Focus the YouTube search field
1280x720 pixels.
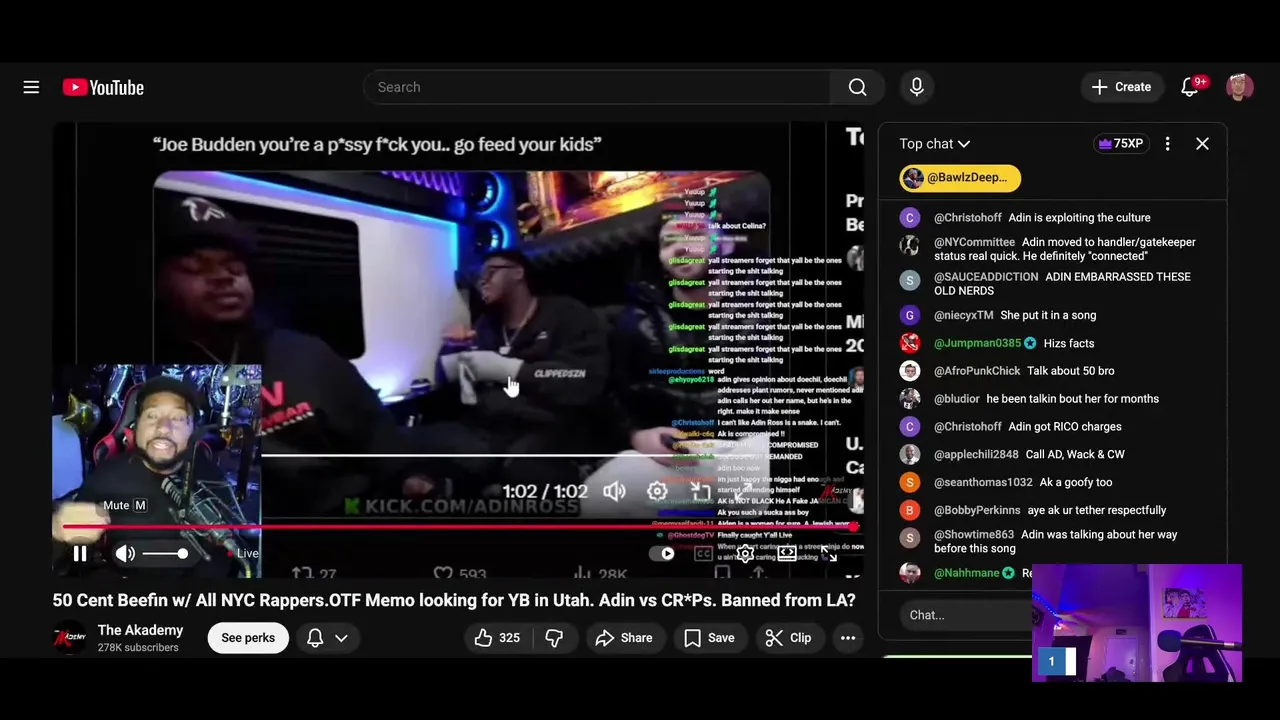coord(598,87)
